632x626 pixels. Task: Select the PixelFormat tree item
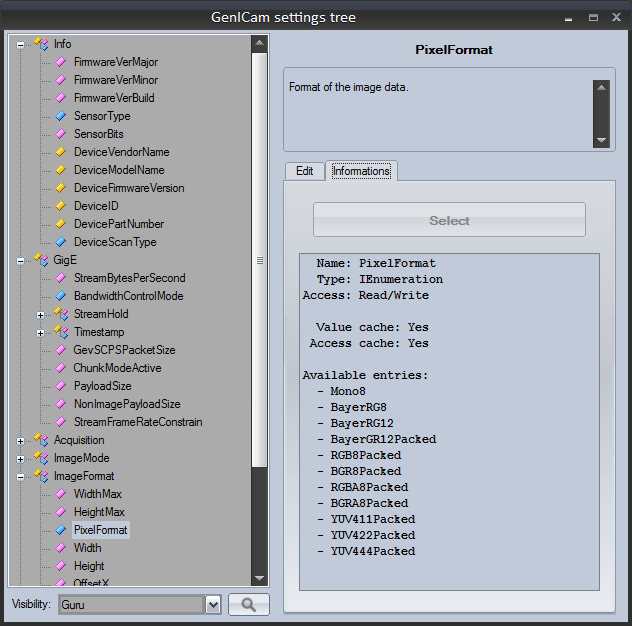pos(100,530)
